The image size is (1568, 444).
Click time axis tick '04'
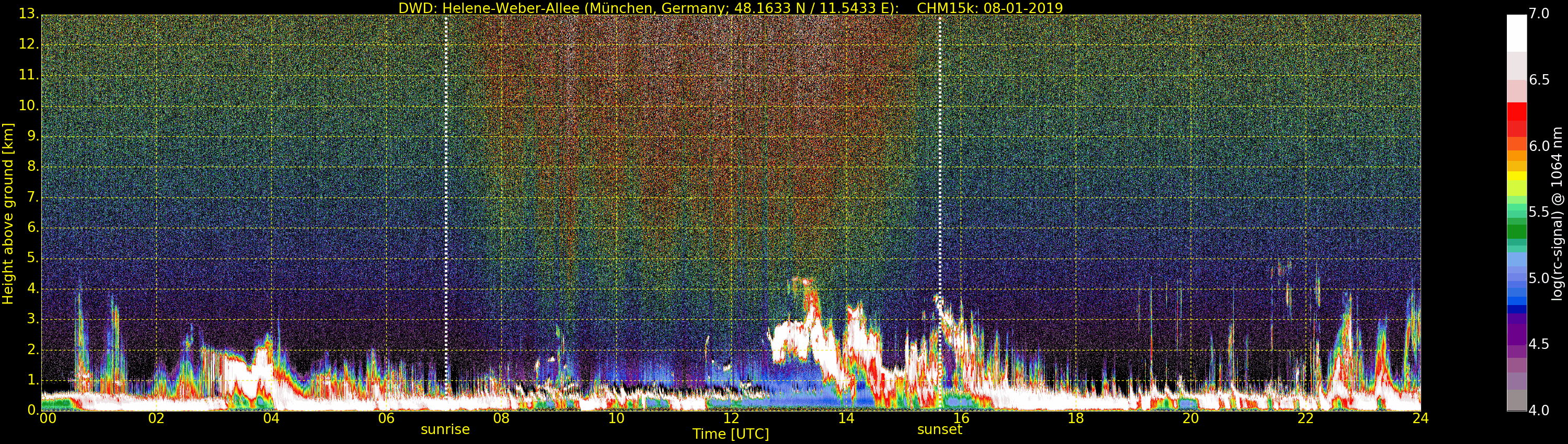tap(271, 418)
